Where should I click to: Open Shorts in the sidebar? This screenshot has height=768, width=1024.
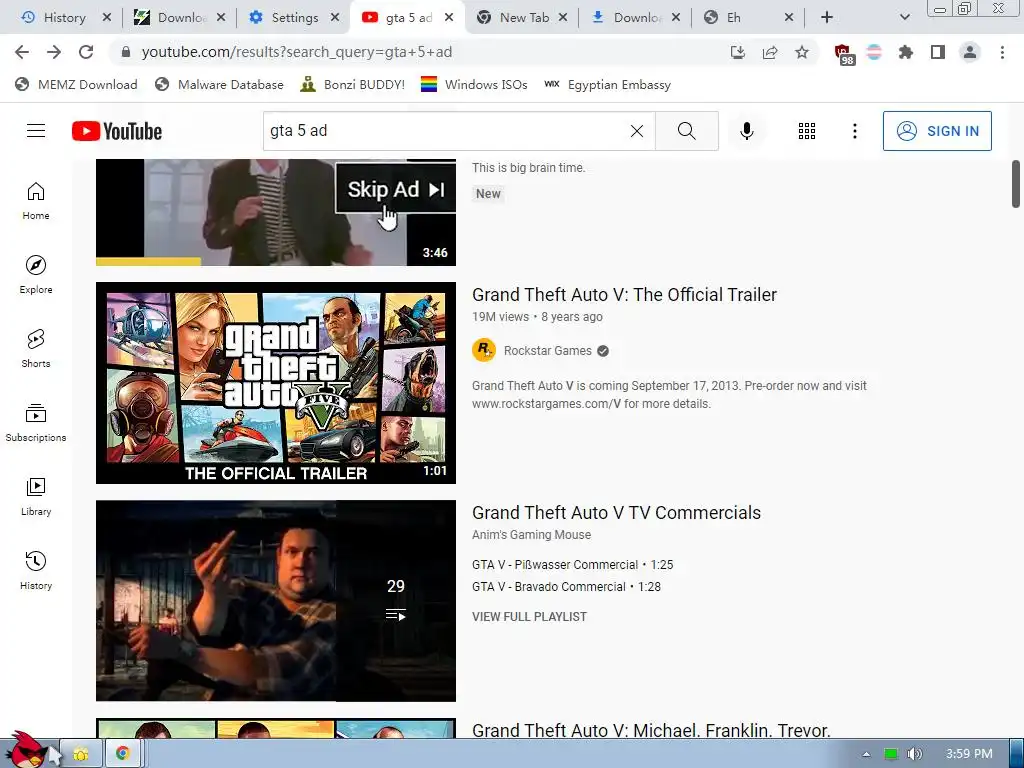(36, 349)
